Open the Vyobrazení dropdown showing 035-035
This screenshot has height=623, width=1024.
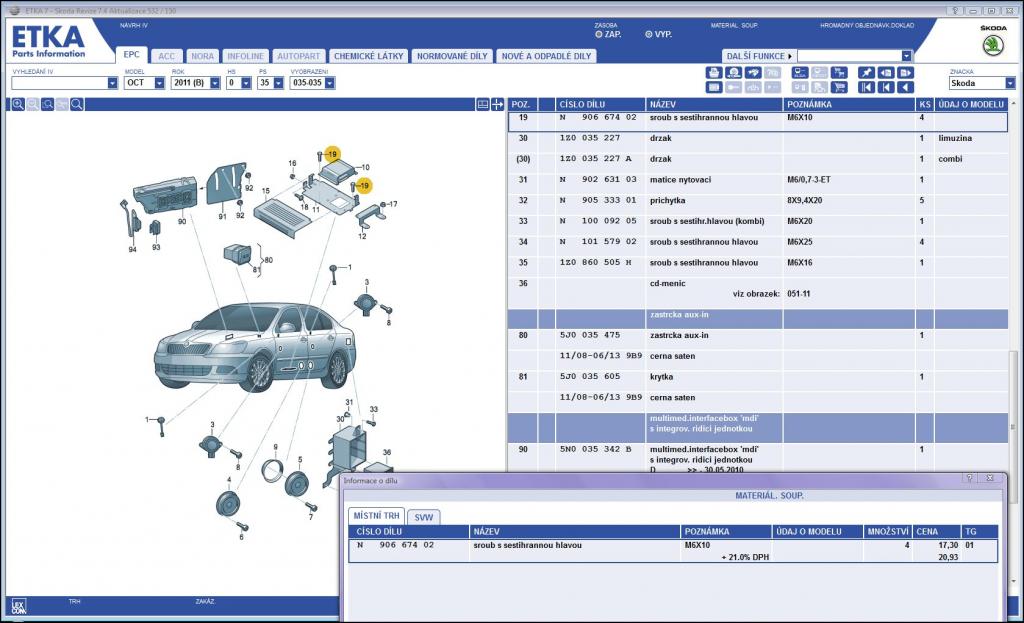pyautogui.click(x=330, y=83)
